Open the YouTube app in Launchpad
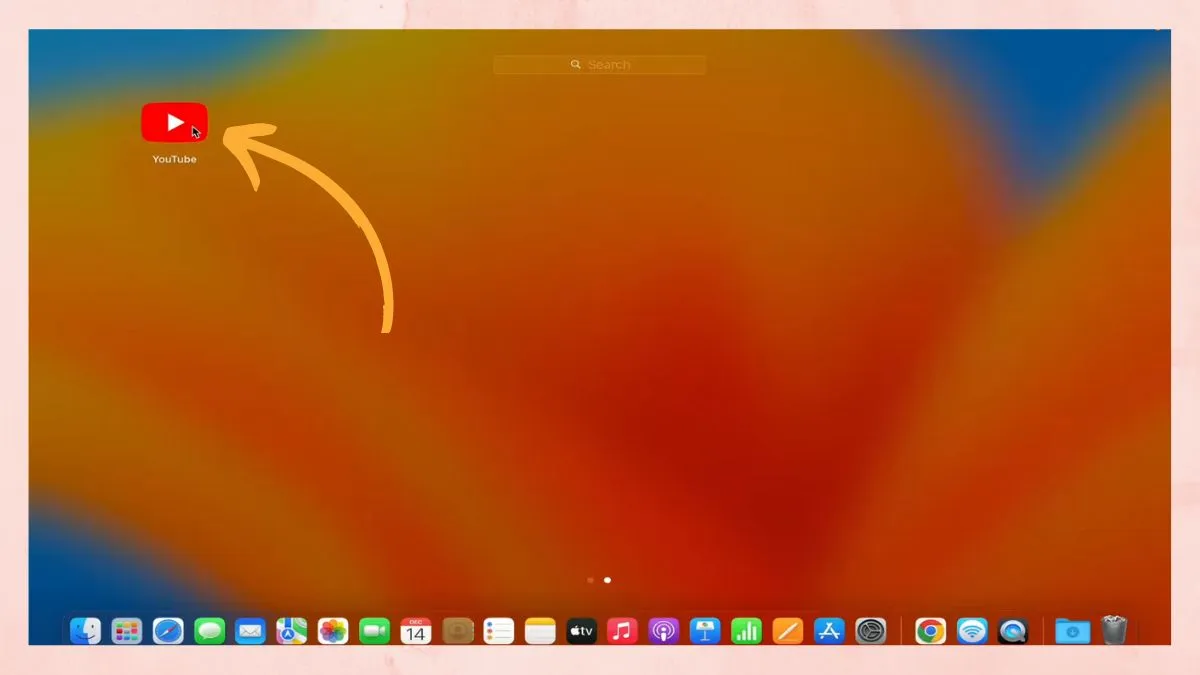This screenshot has height=675, width=1200. pos(174,122)
